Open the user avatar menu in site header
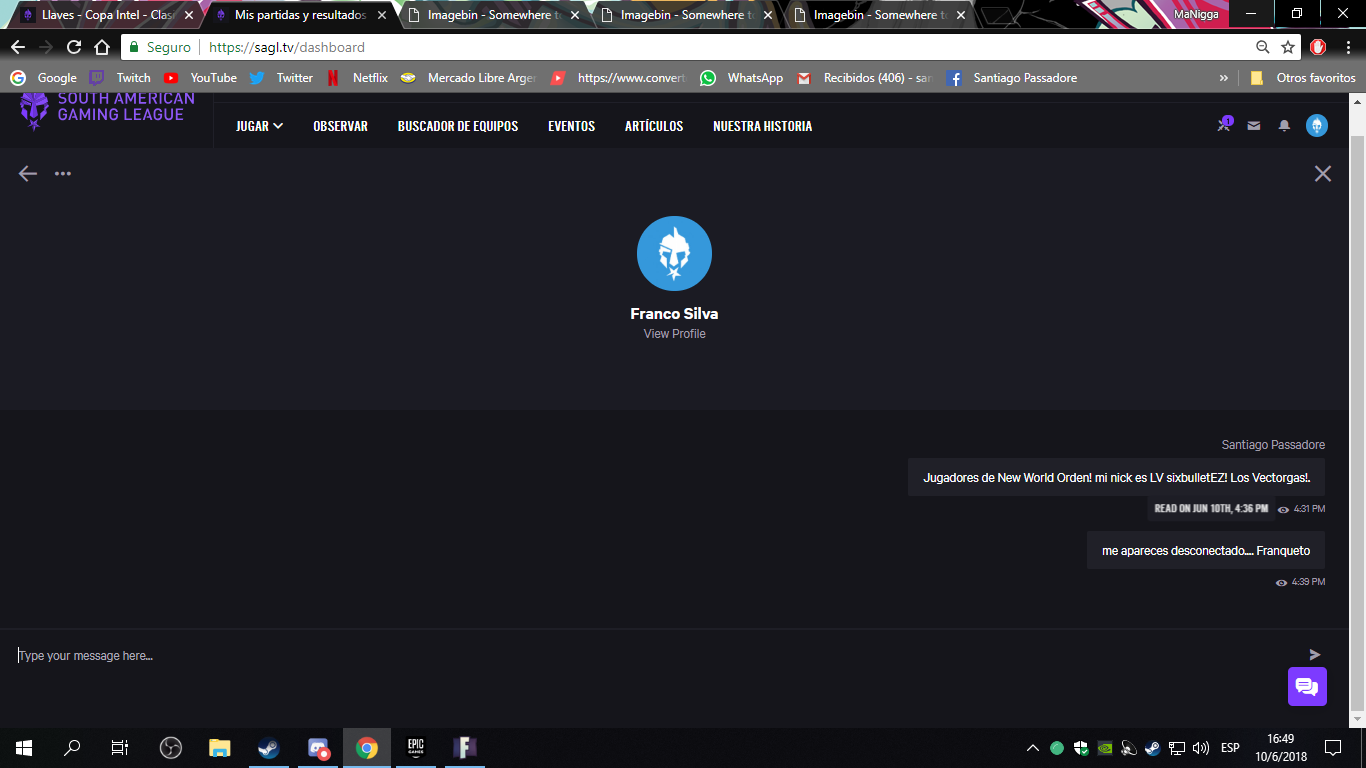Screen dimensions: 1366x768 pos(1317,125)
